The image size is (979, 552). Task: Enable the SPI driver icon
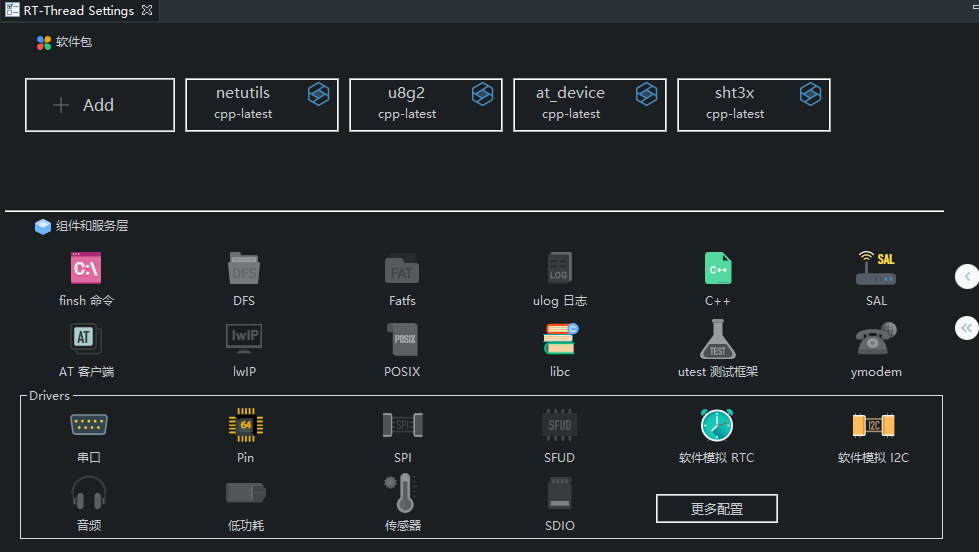pos(403,425)
